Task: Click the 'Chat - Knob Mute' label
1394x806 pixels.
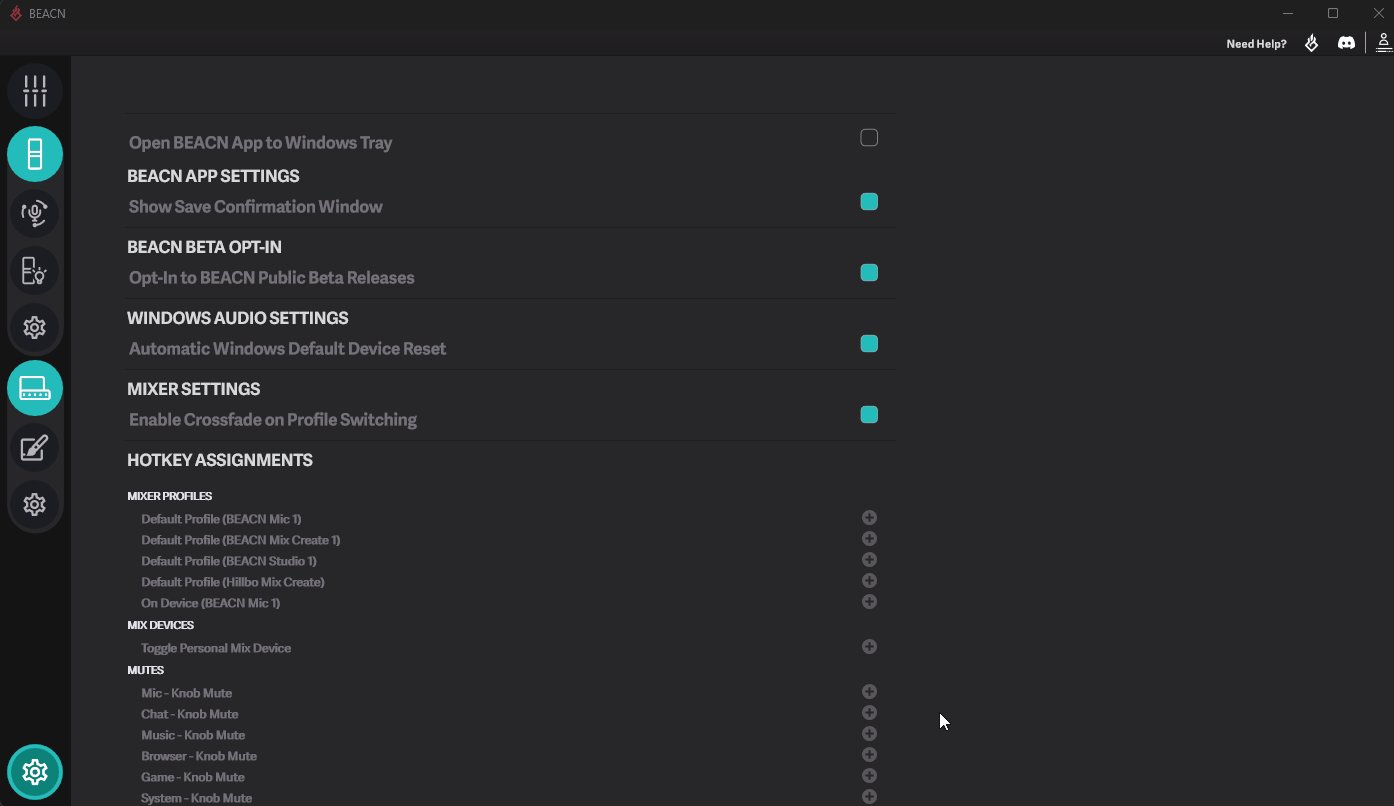Action: [x=189, y=714]
